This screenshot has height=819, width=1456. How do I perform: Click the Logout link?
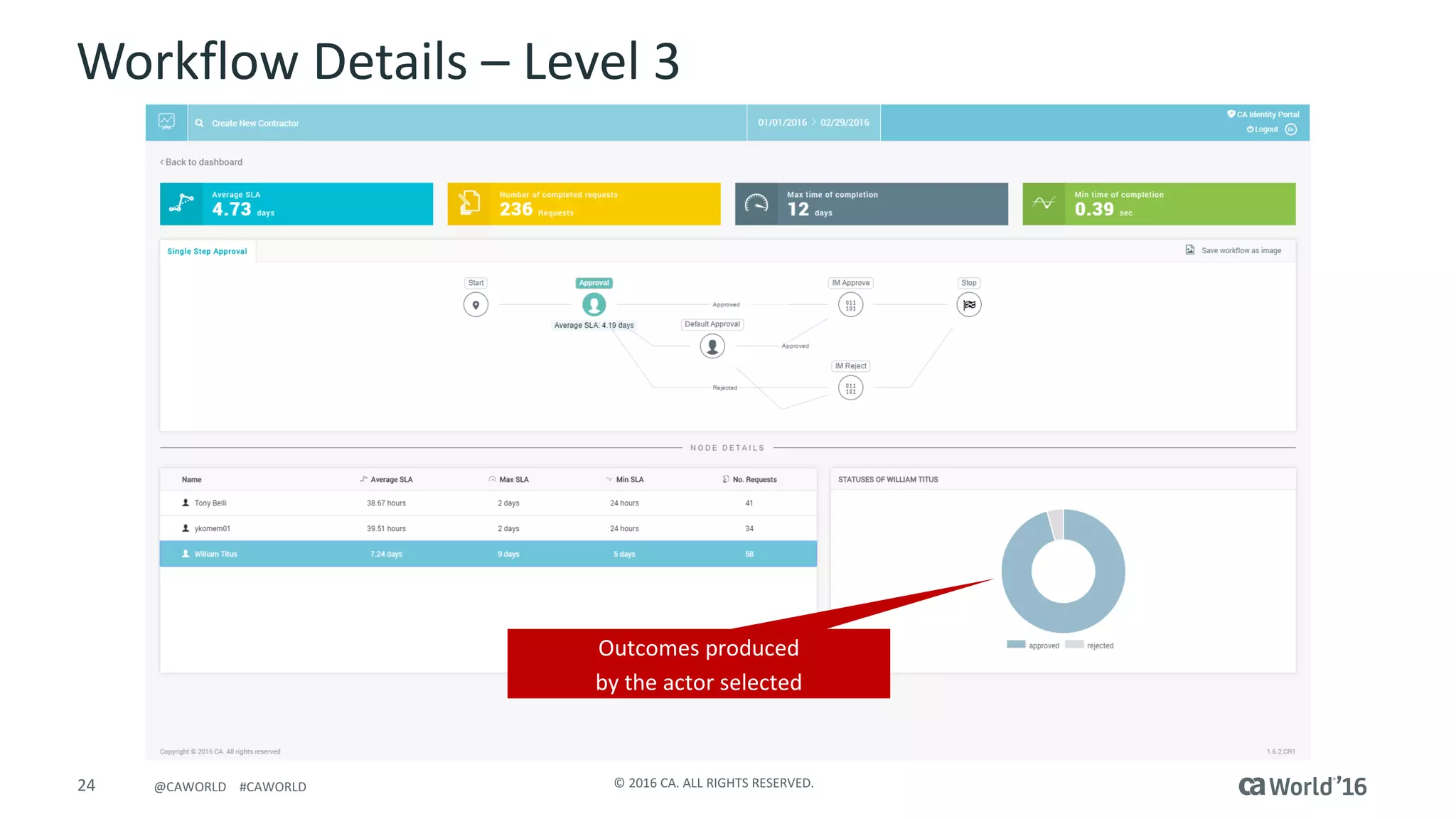[1263, 129]
